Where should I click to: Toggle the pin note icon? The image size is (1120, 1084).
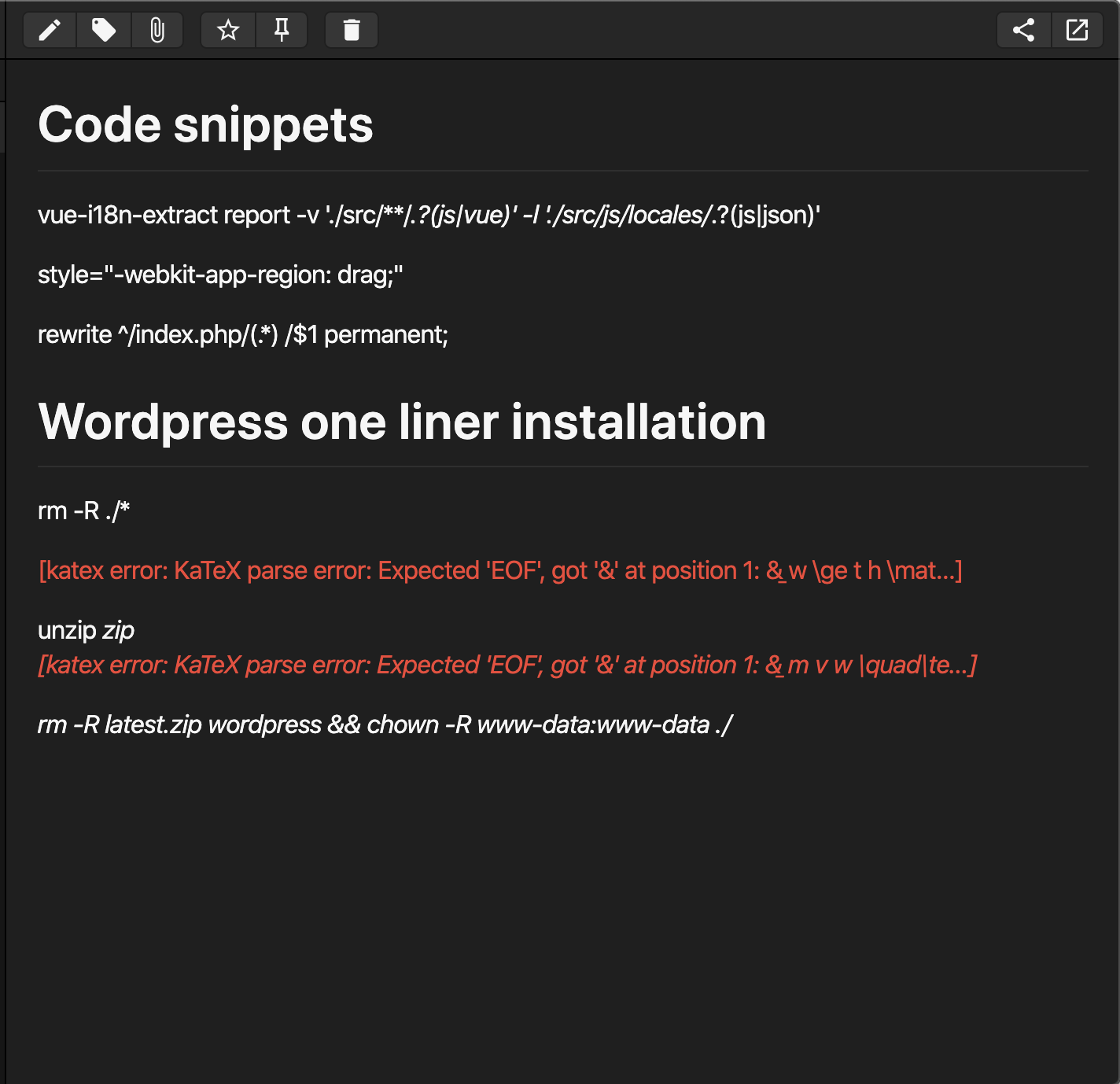tap(282, 31)
